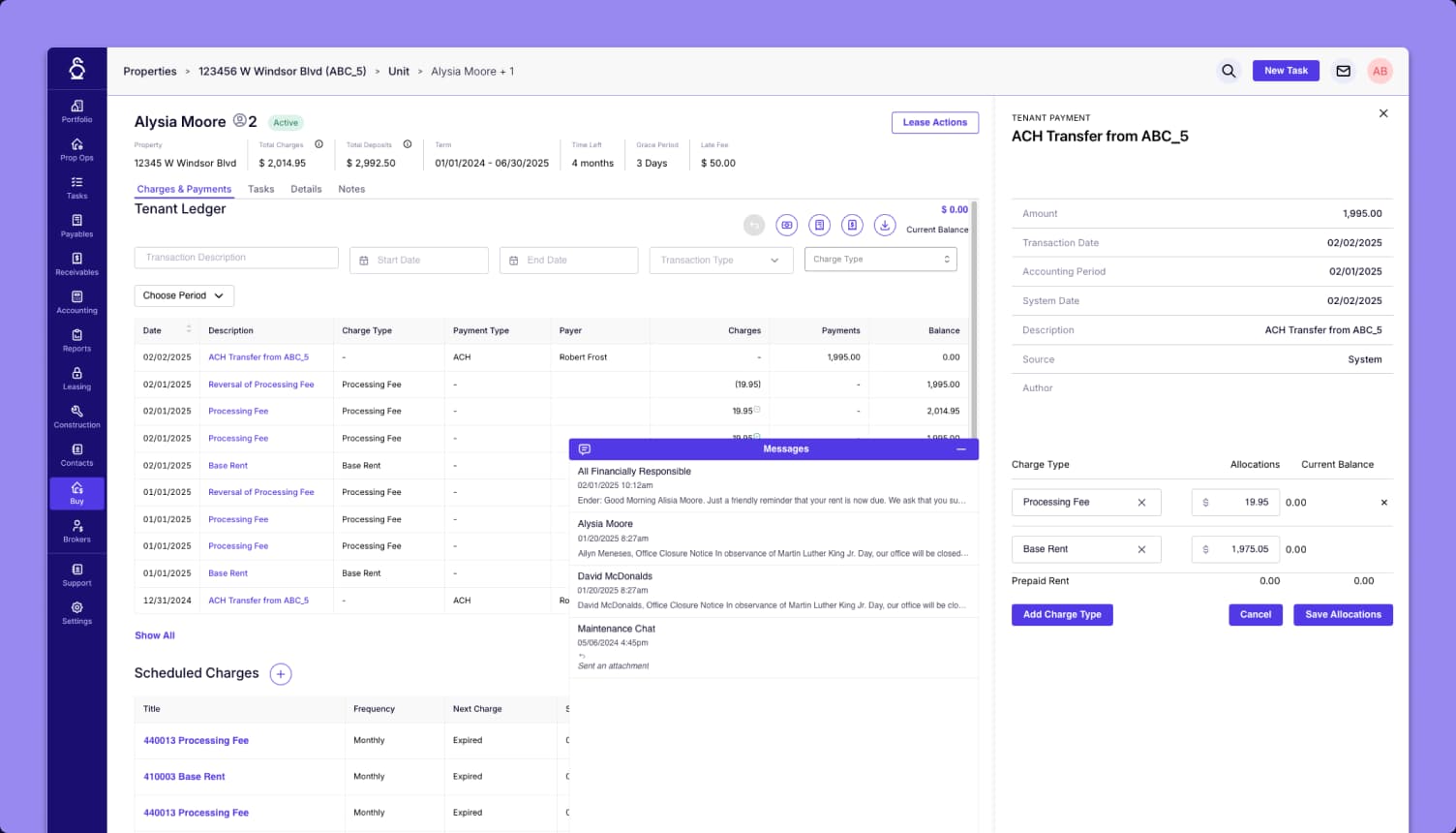Open the Charge Type filter selector
Screen dimensions: 1456x833
(879, 259)
